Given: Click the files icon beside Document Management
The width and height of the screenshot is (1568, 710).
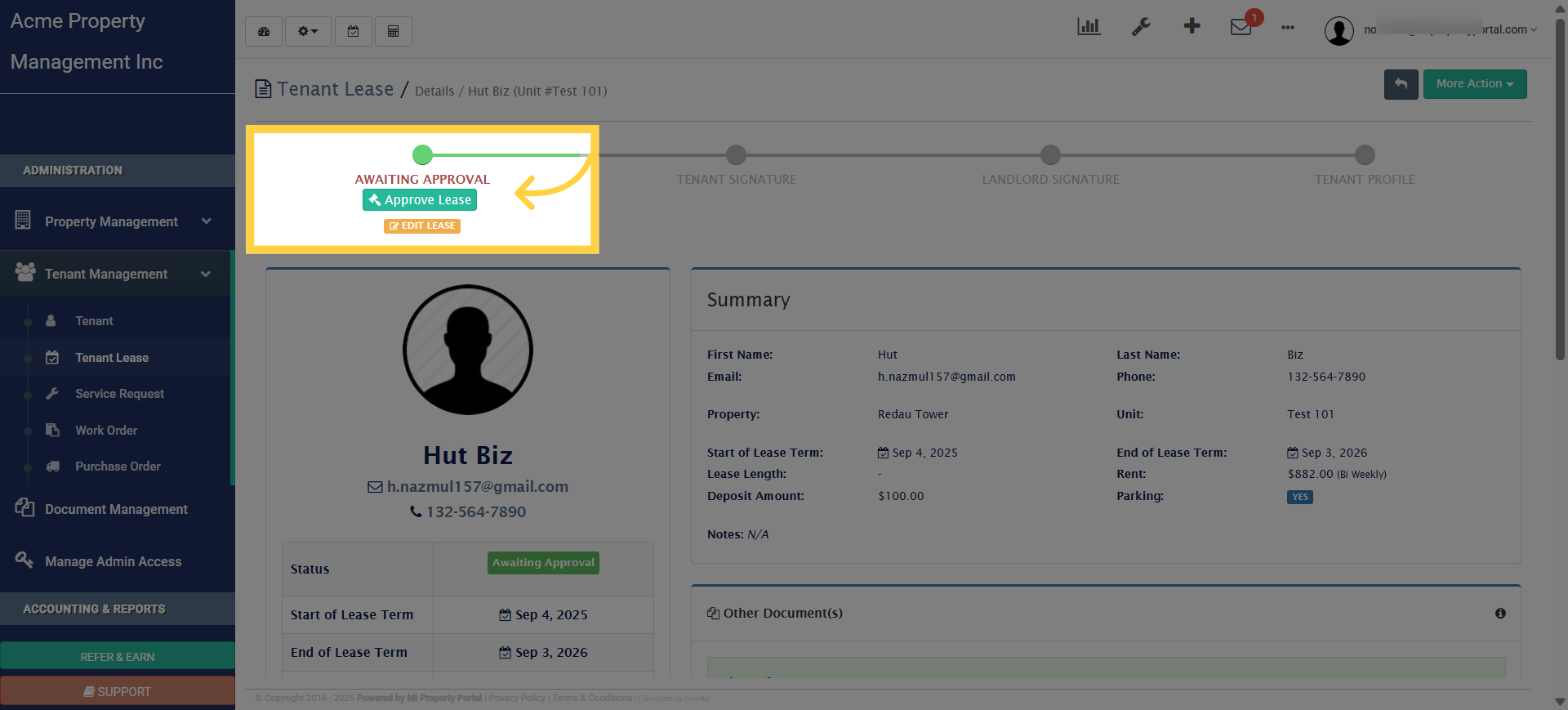Looking at the screenshot, I should 24,507.
